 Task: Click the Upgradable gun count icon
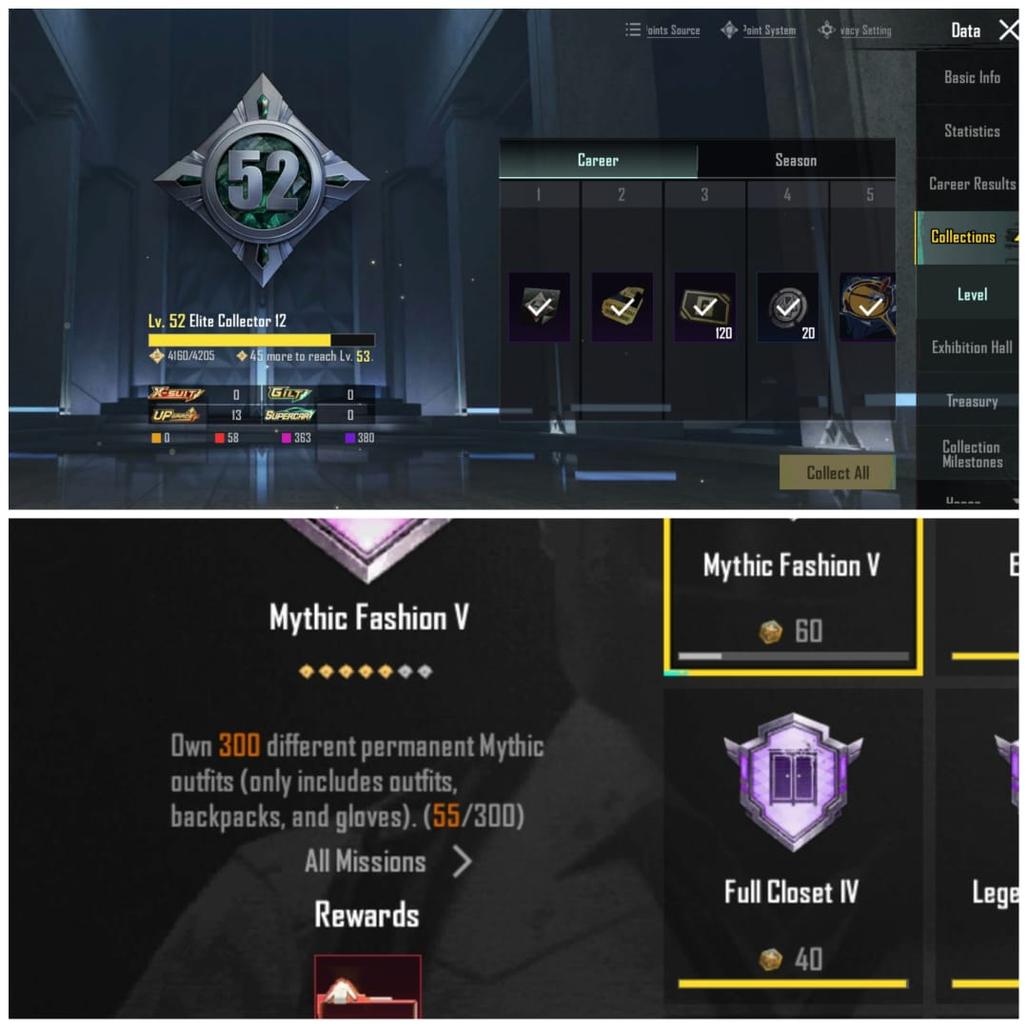click(174, 415)
